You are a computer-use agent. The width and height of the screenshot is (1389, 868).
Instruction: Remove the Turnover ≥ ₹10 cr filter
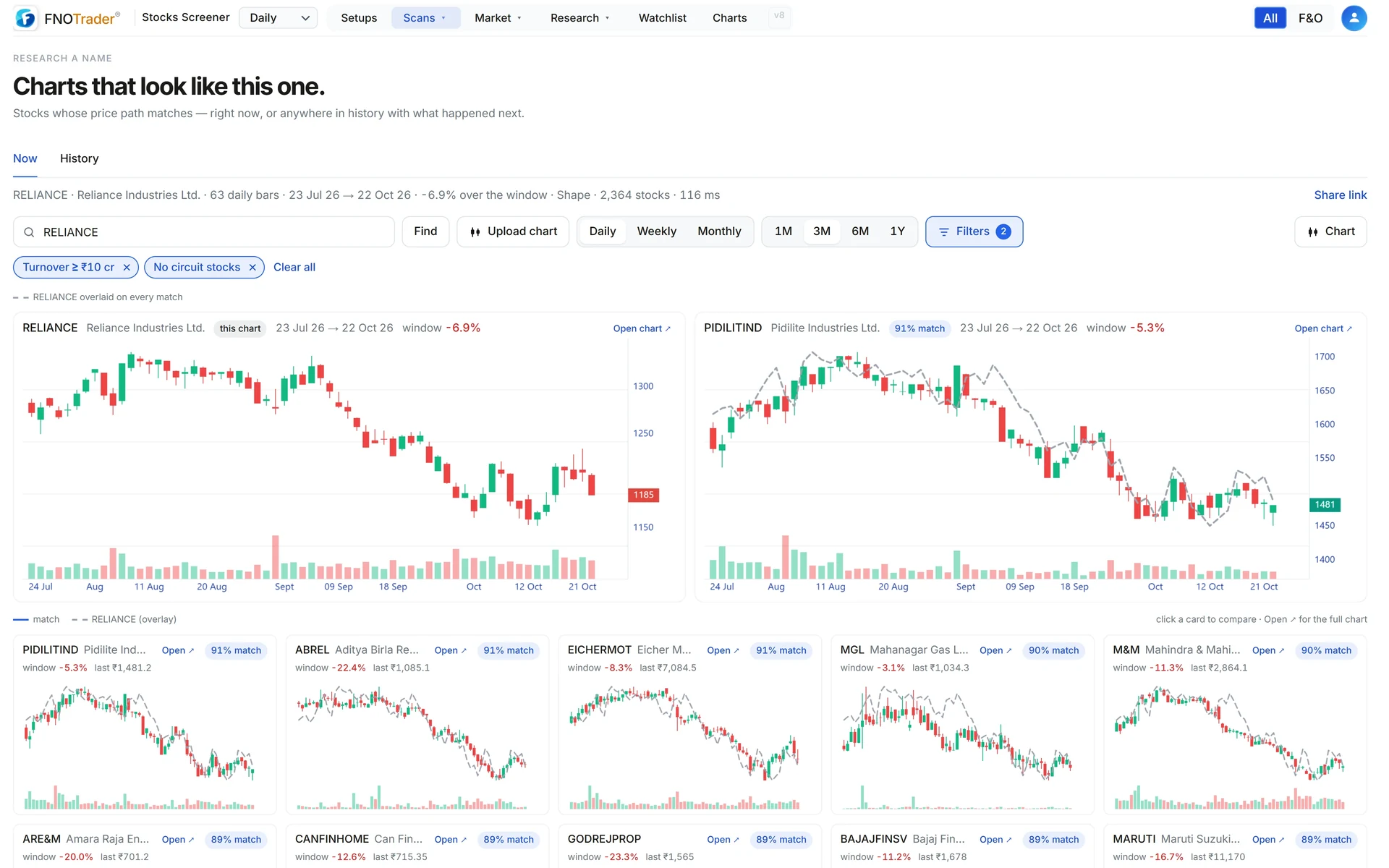pyautogui.click(x=127, y=268)
